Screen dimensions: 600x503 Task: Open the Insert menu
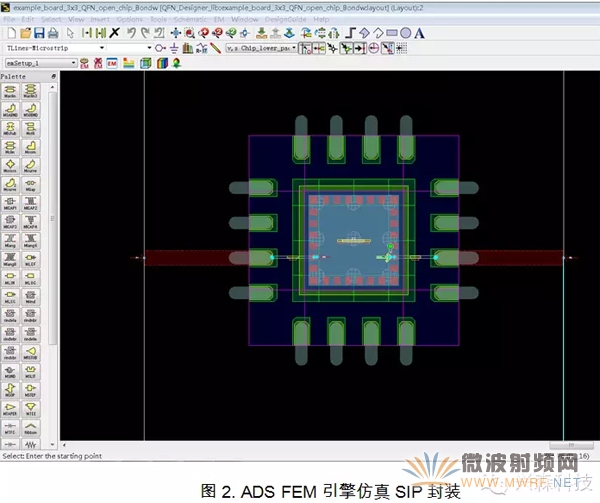click(x=100, y=19)
